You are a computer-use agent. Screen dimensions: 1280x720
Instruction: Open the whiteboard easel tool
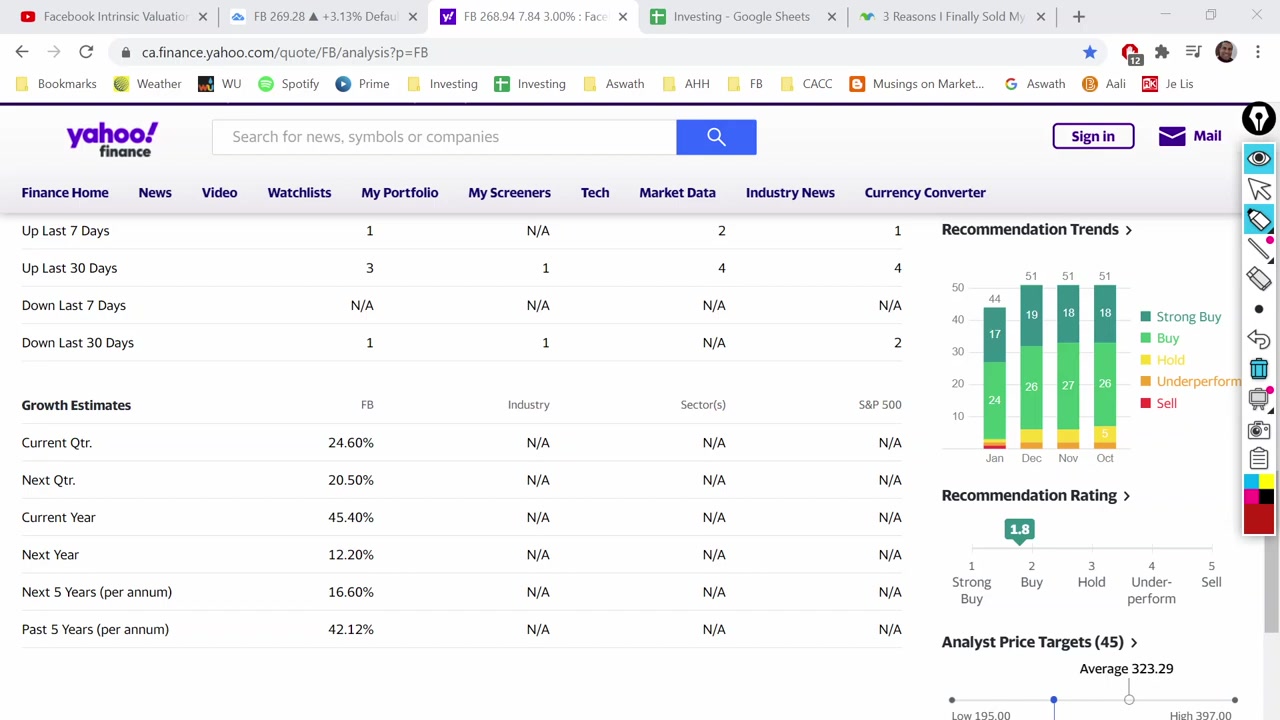1258,399
